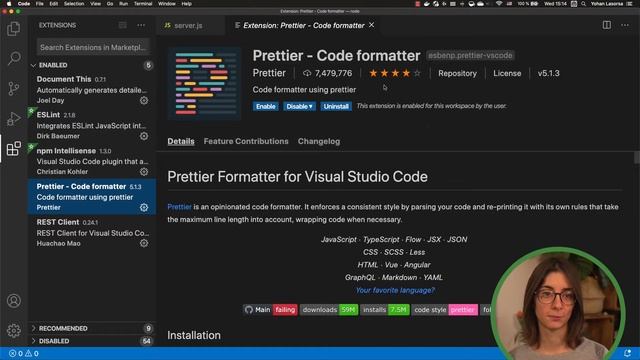640x360 pixels.
Task: Click Search Extensions in Marketplace field
Action: 93,47
